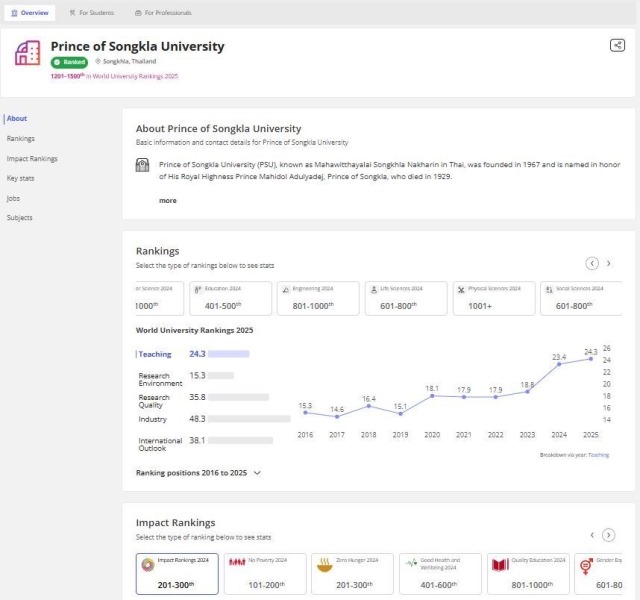Select the Engineering 2024 ranking card

[x=318, y=298]
